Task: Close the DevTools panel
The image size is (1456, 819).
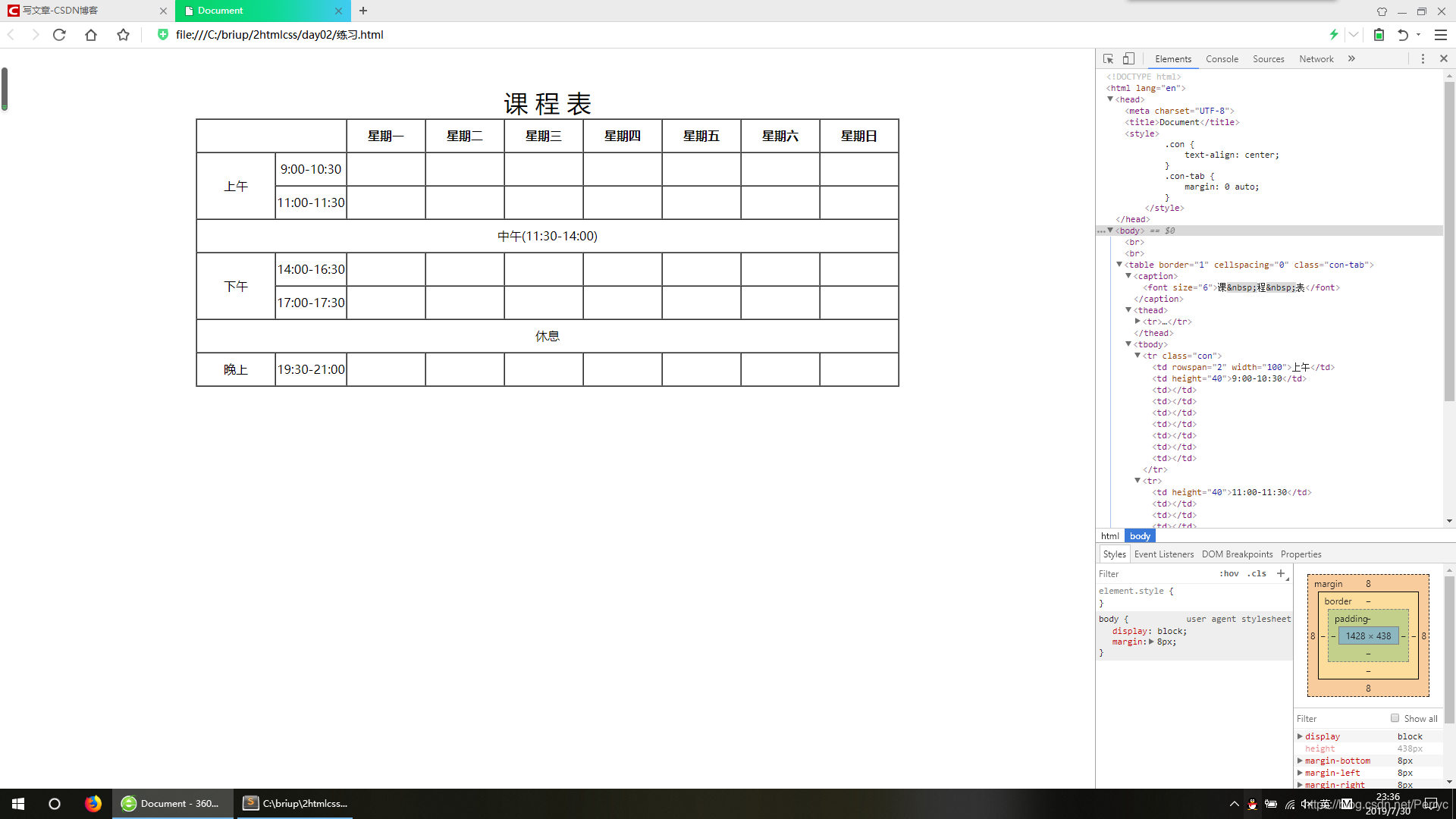Action: (x=1443, y=58)
